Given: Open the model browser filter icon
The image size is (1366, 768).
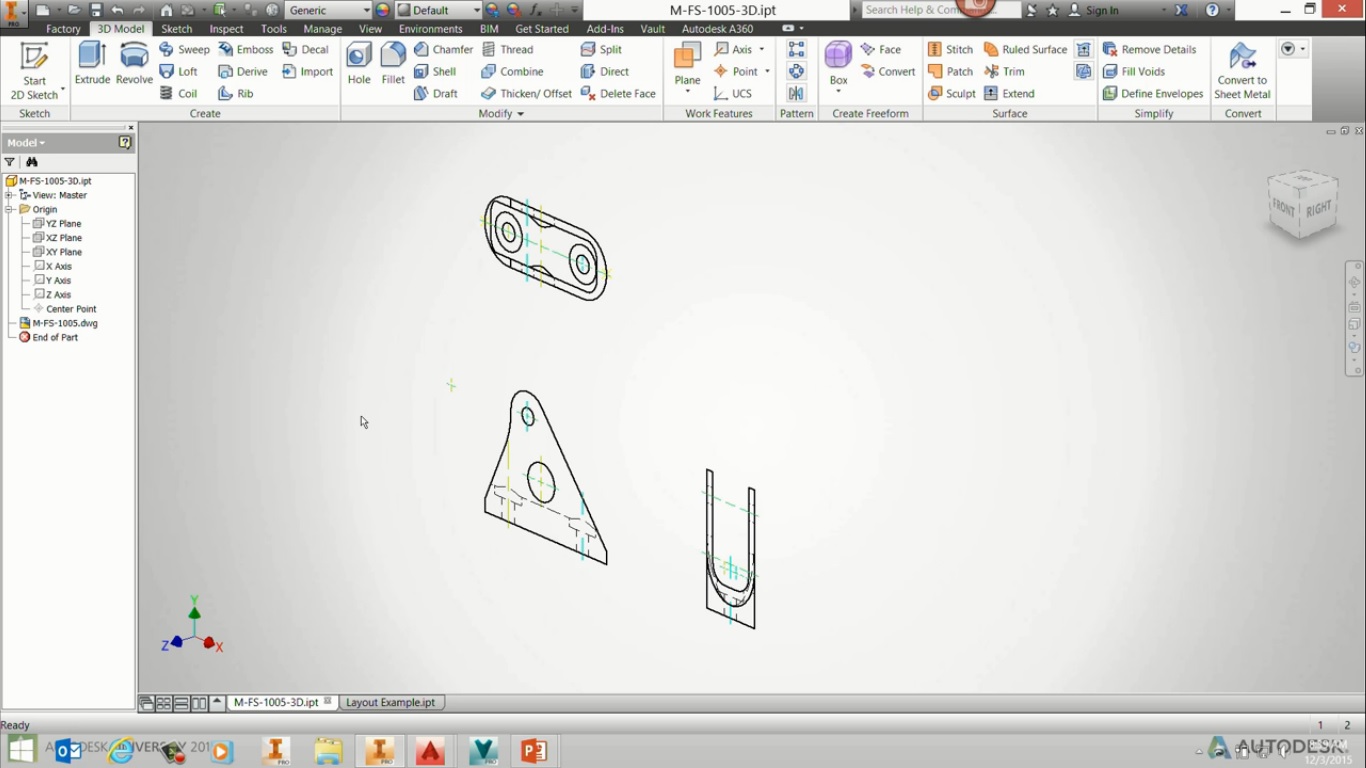Looking at the screenshot, I should pyautogui.click(x=10, y=162).
